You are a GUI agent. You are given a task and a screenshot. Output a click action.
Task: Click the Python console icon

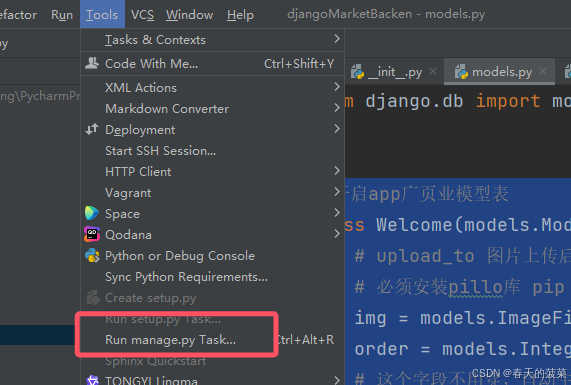(92, 255)
